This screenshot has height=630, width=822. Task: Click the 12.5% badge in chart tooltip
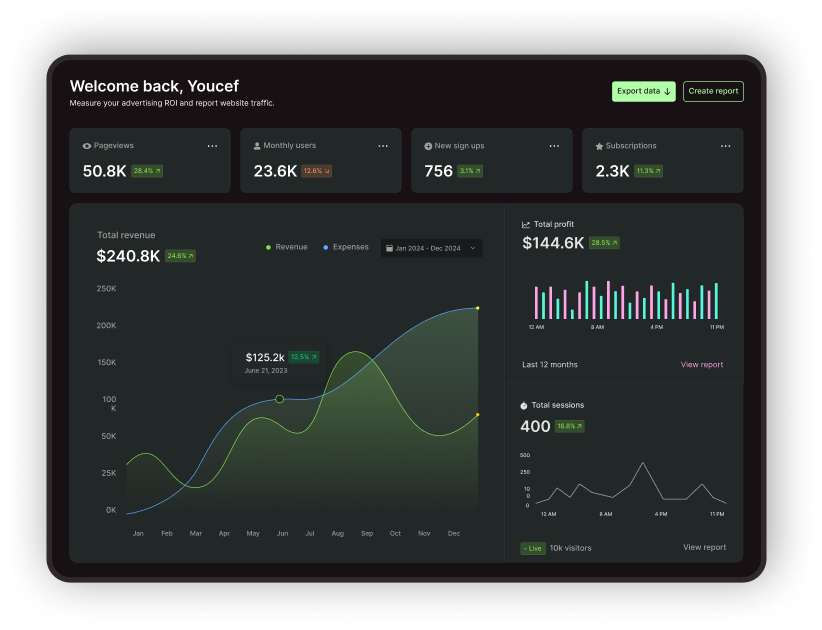[304, 357]
